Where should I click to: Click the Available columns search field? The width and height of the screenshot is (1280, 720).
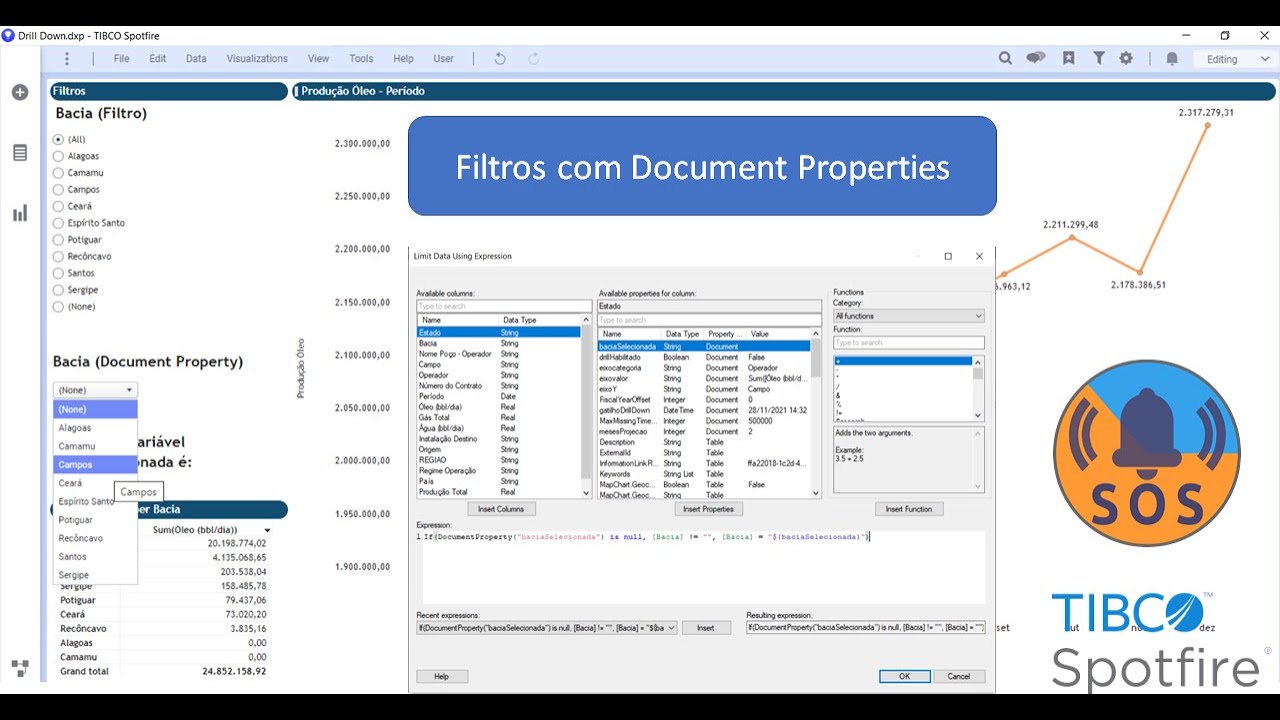504,306
